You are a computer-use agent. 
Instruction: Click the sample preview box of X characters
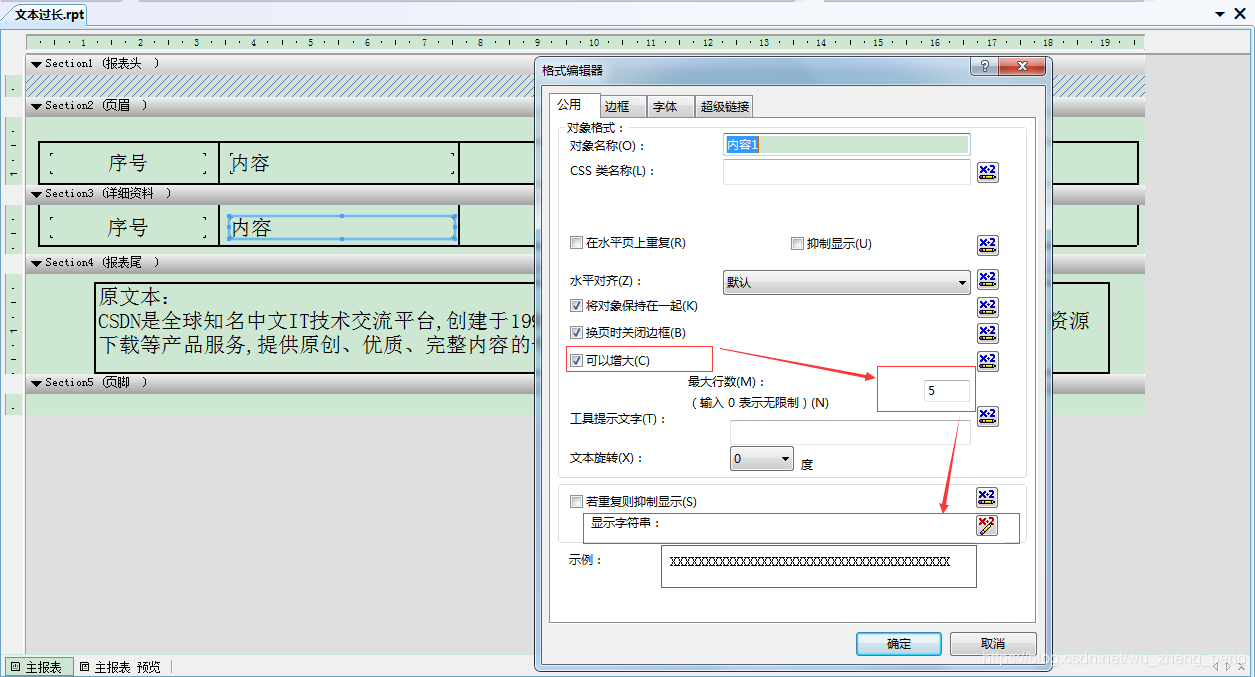tap(818, 566)
